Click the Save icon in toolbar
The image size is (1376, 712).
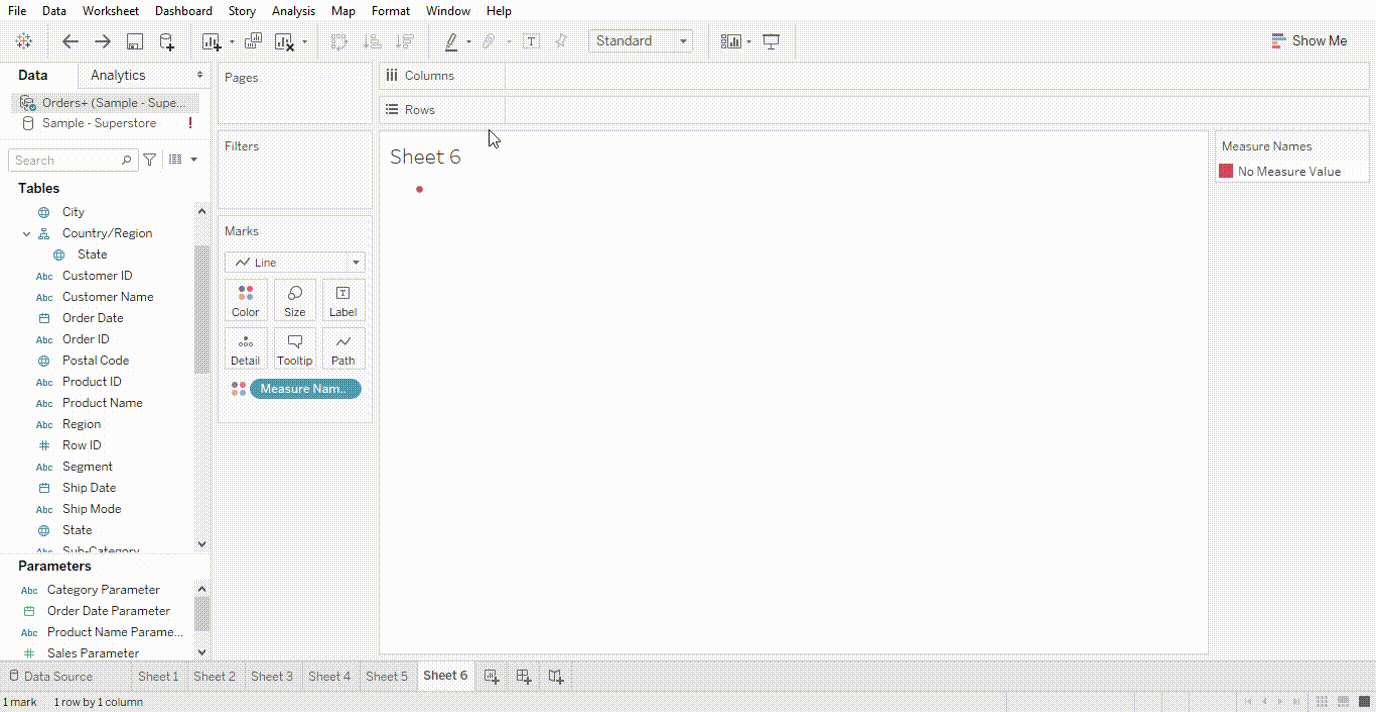pos(135,41)
